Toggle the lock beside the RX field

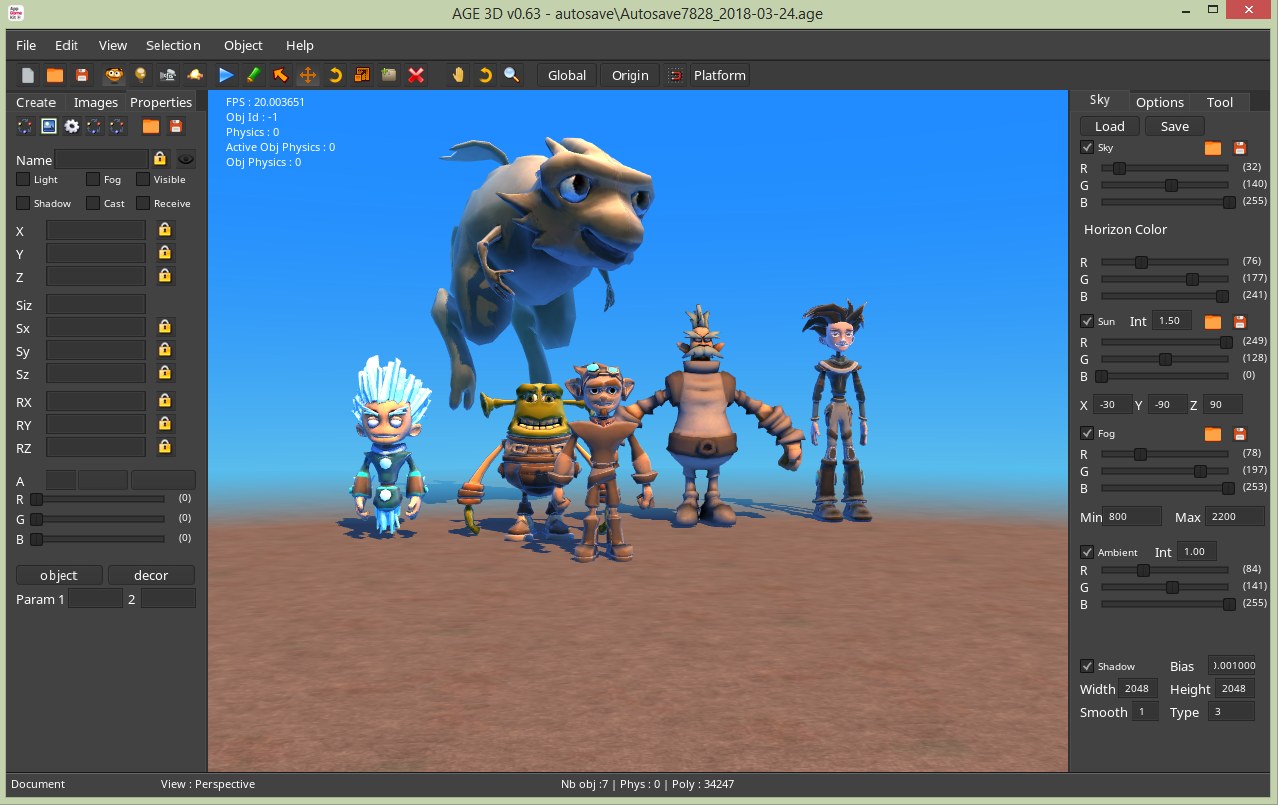tap(165, 401)
